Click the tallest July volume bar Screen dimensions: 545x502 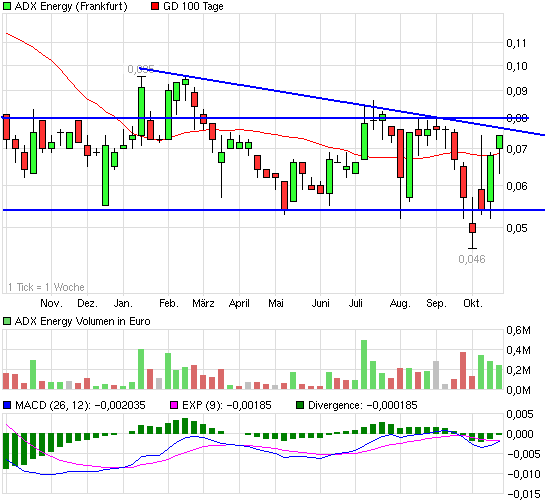(x=364, y=364)
